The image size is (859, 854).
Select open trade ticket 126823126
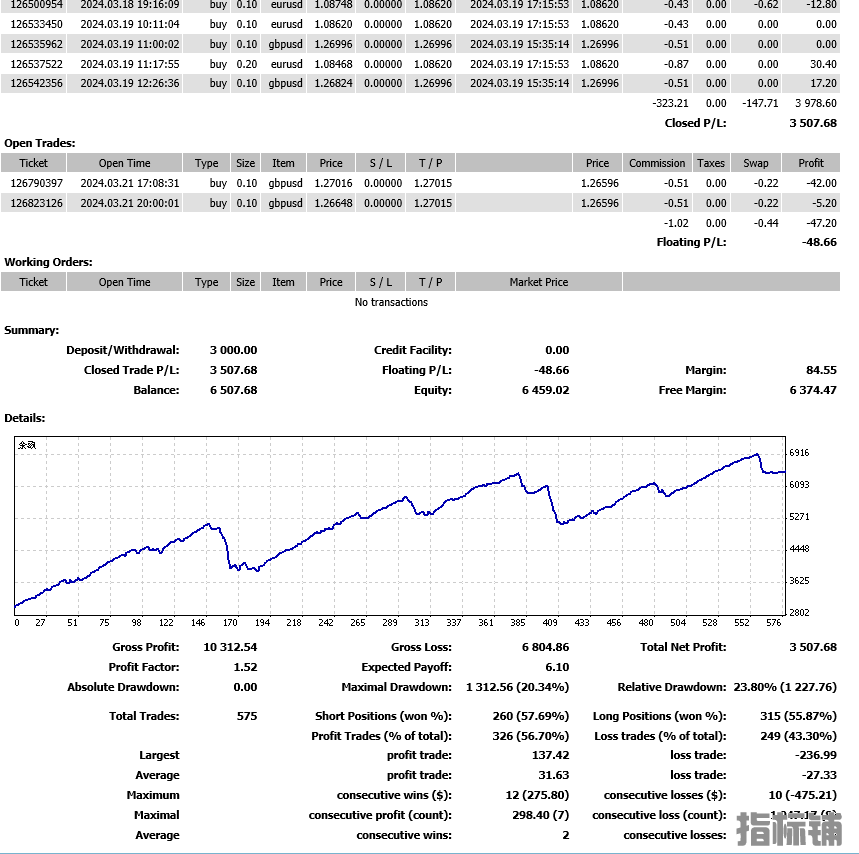point(37,203)
